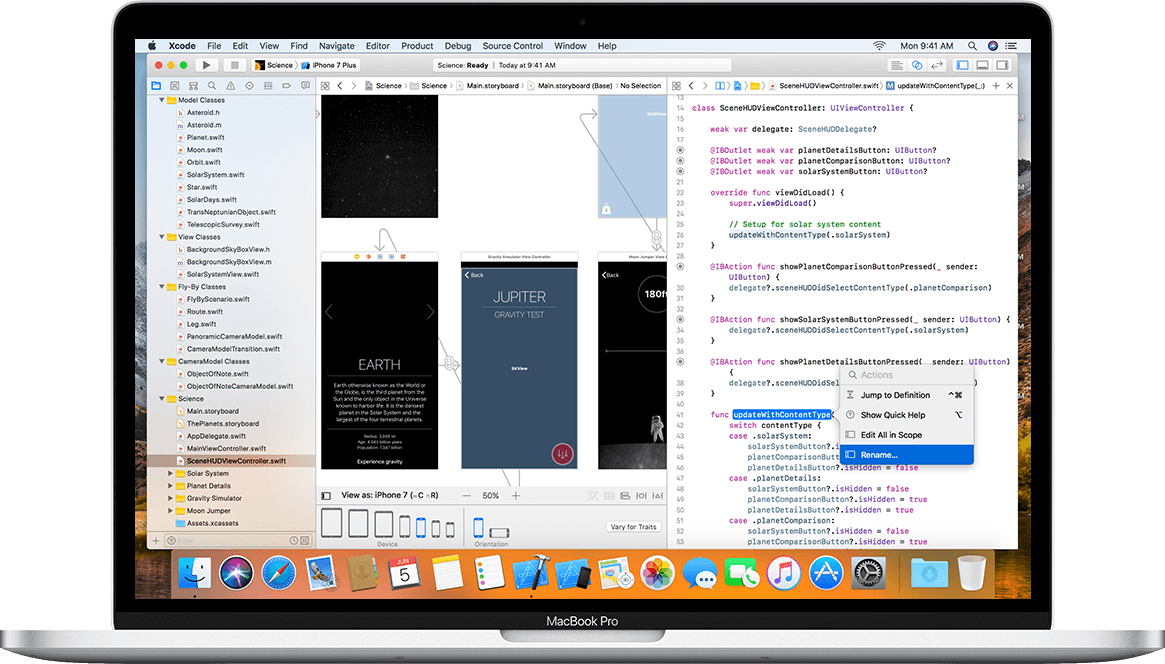
Task: Embed In Stack icon in canvas bar
Action: (x=609, y=495)
